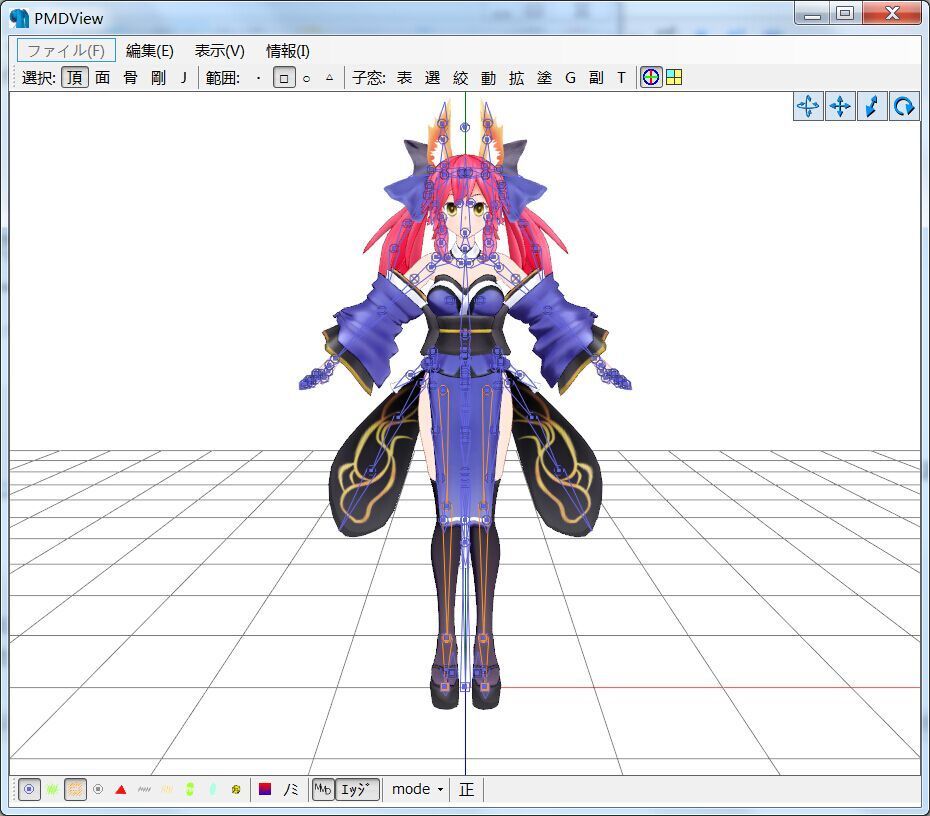
Task: Click the yellow four-pane grid icon
Action: tap(674, 77)
